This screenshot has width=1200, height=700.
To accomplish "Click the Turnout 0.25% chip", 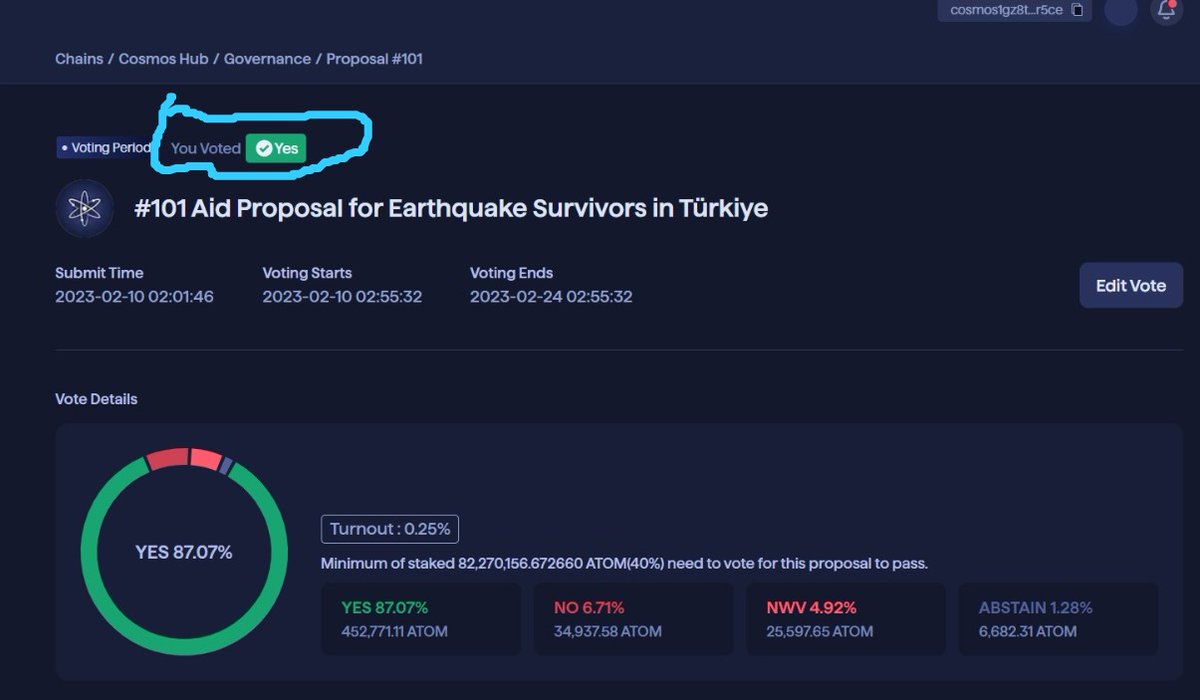I will coord(389,529).
